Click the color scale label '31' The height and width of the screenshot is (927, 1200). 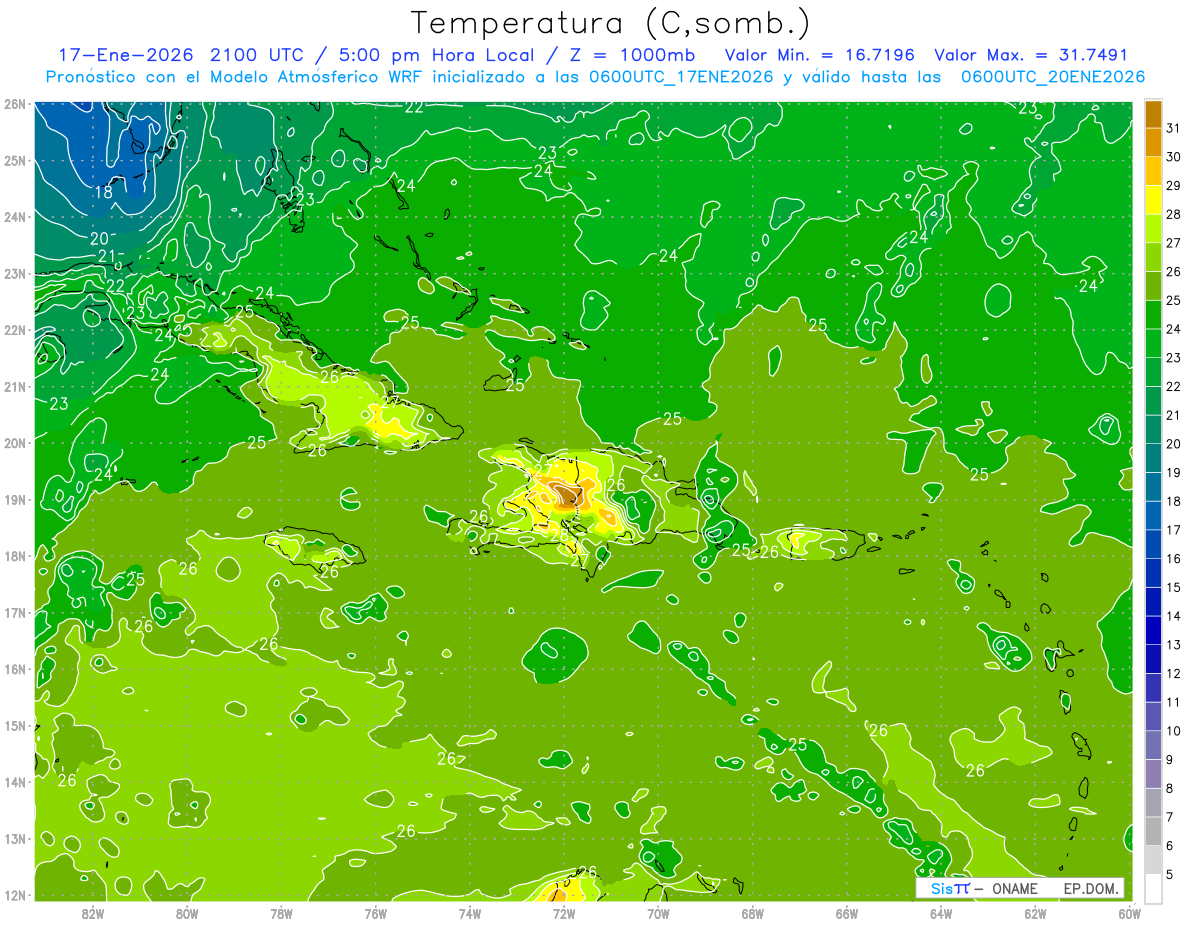[1173, 128]
